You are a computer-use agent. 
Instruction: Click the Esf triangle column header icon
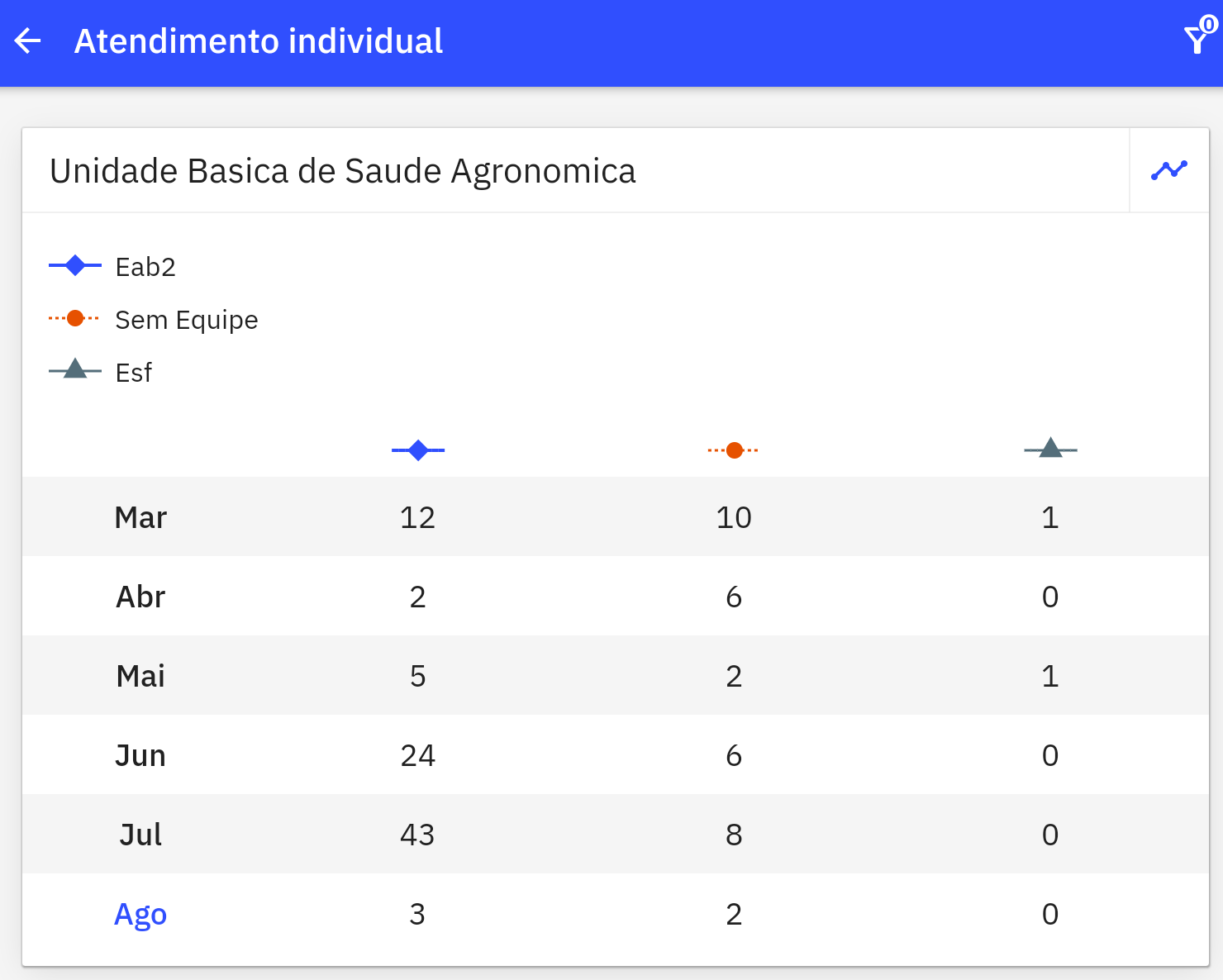click(x=1050, y=449)
